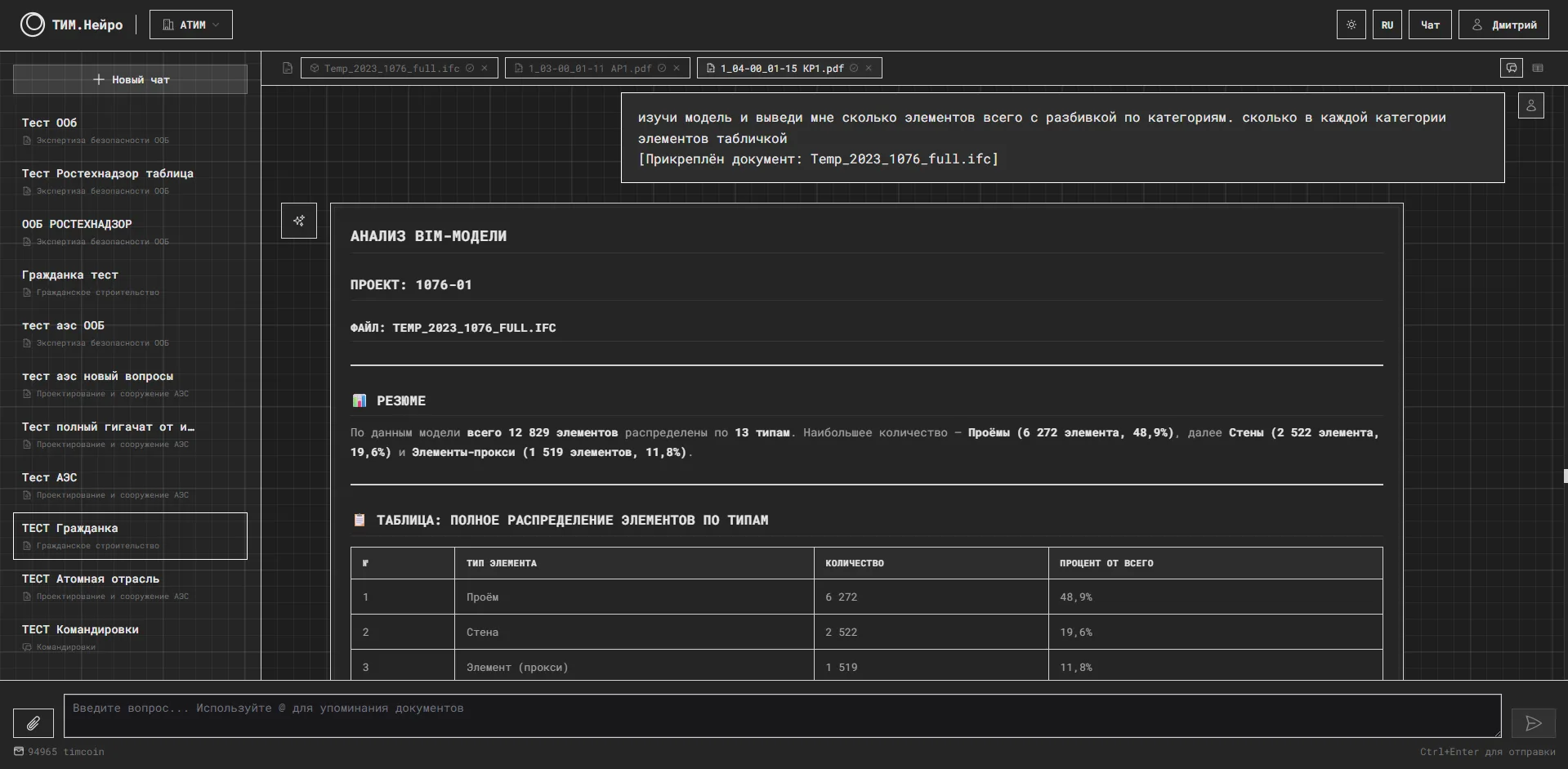Image resolution: width=1568 pixels, height=769 pixels.
Task: Open the Чат section in header
Action: pyautogui.click(x=1430, y=25)
